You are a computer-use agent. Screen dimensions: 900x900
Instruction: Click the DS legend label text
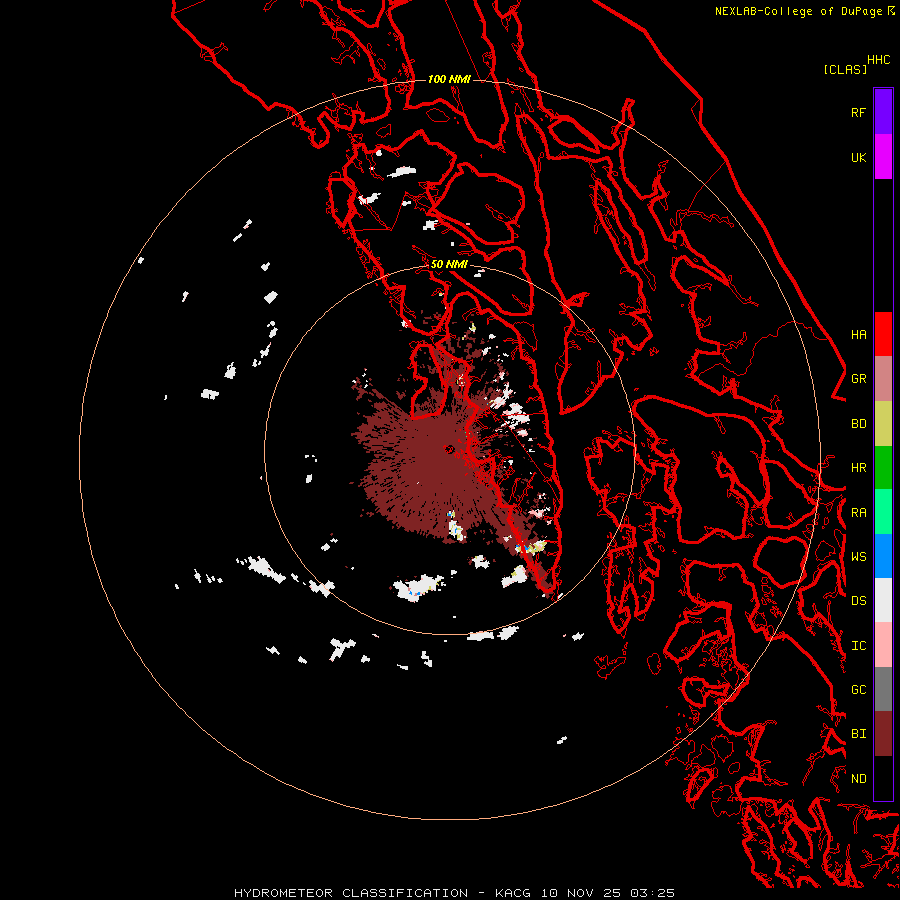coord(859,601)
